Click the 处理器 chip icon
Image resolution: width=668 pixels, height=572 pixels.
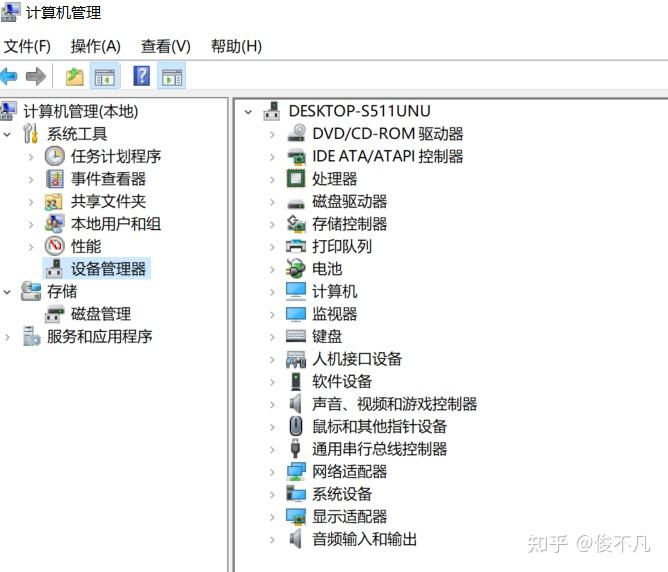point(296,178)
